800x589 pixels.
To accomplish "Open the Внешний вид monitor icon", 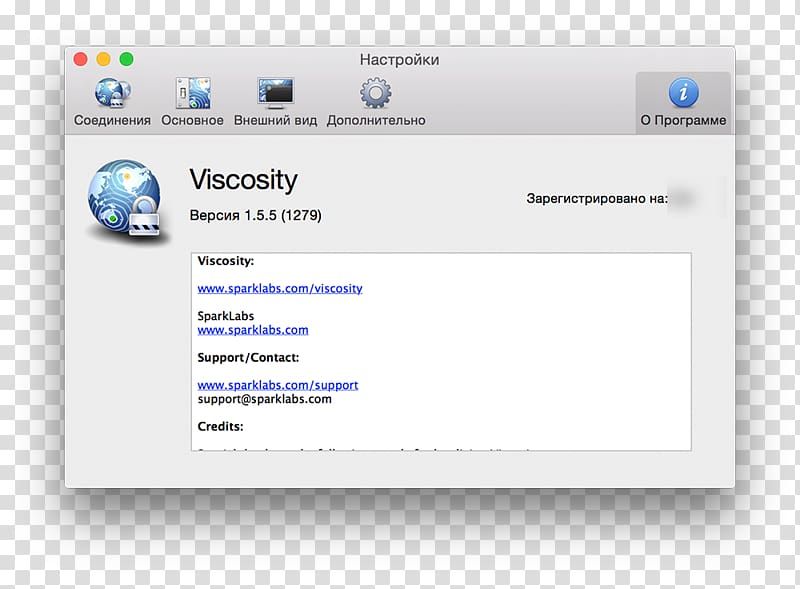I will 275,93.
